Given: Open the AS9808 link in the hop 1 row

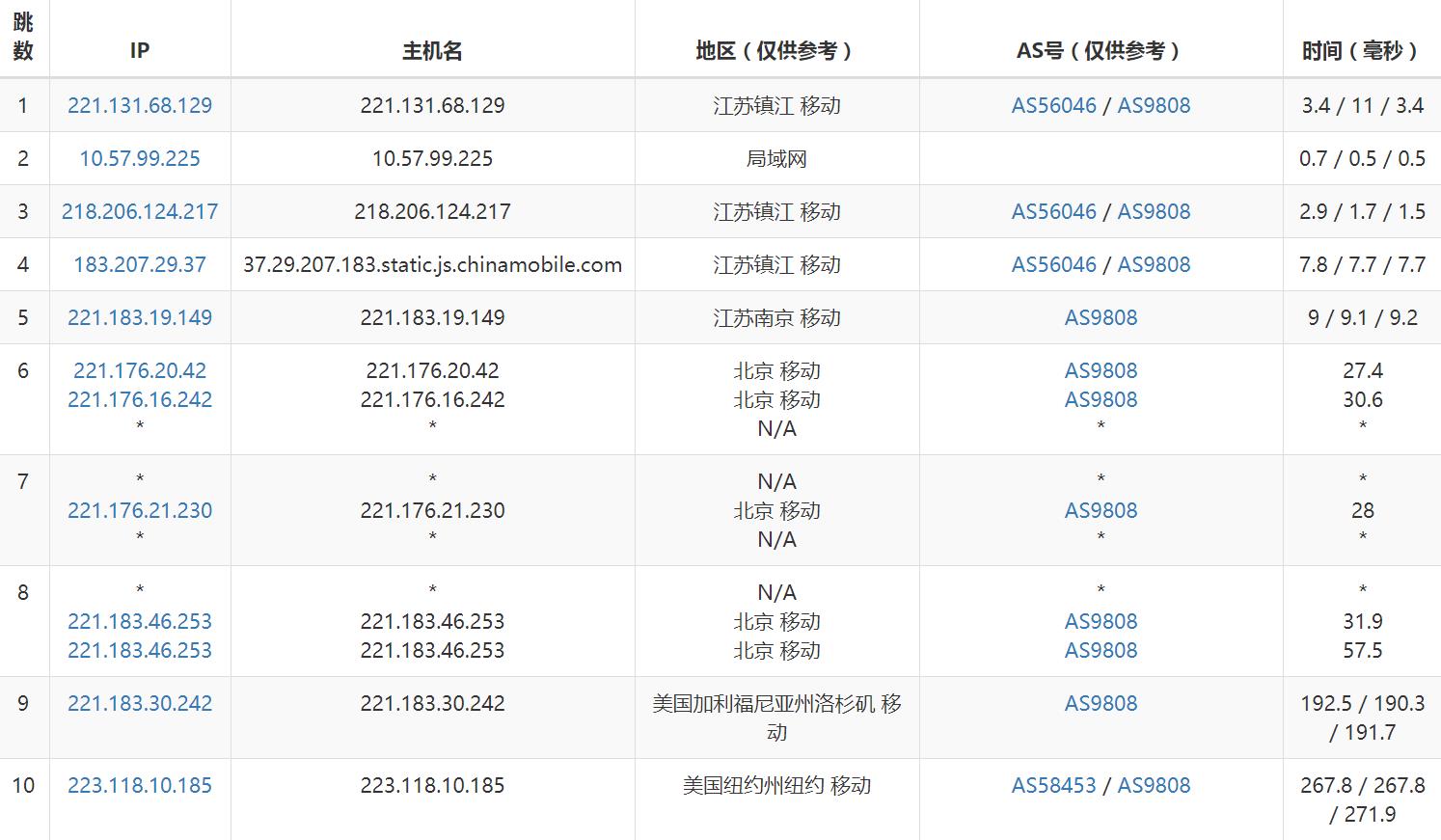Looking at the screenshot, I should 1154,105.
